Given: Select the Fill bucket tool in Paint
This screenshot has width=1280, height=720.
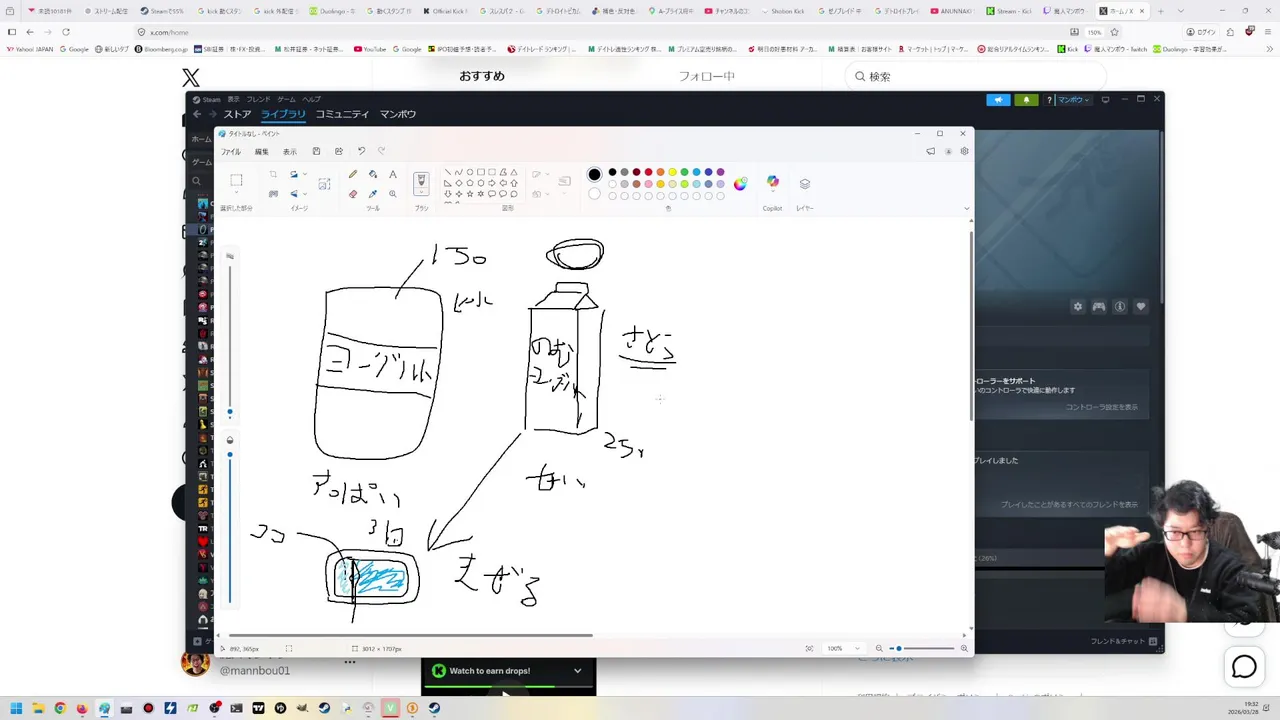Looking at the screenshot, I should point(373,174).
